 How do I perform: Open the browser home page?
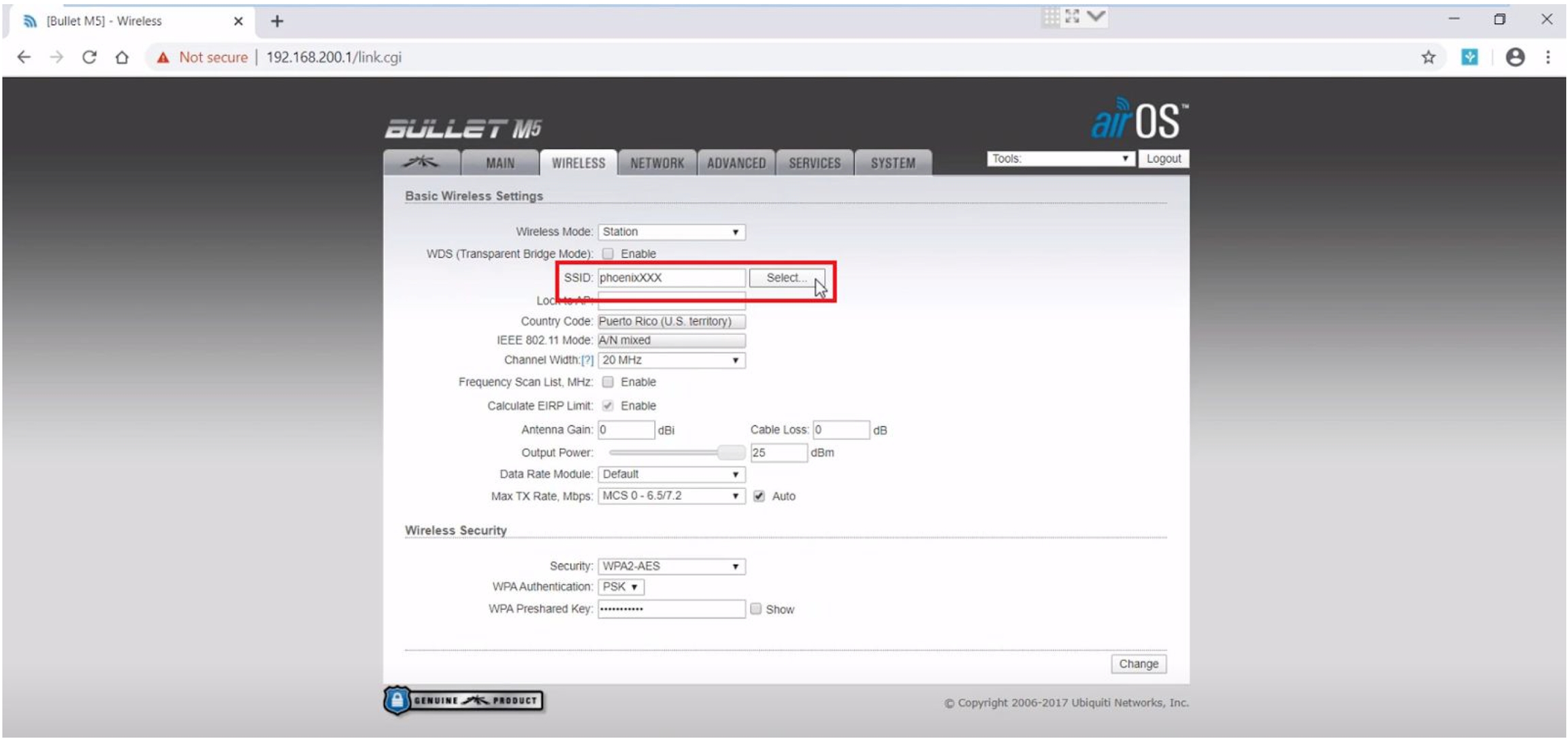point(122,57)
